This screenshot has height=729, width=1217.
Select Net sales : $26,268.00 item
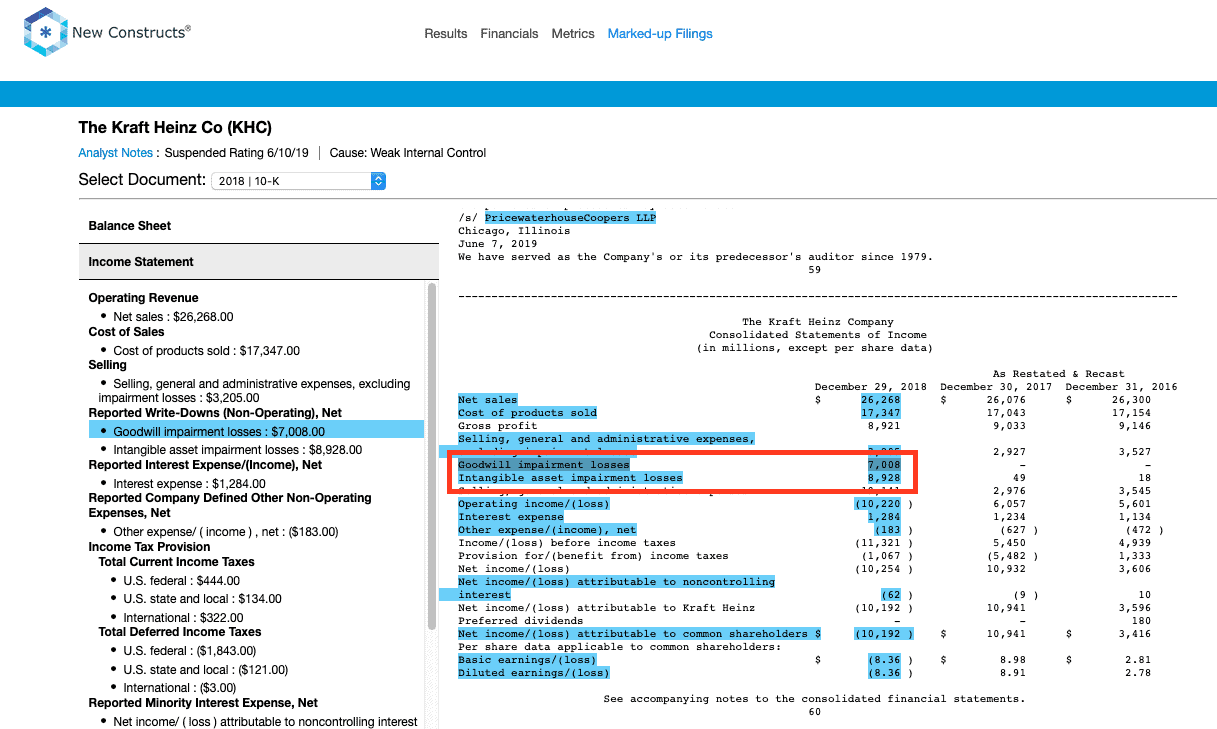click(173, 317)
